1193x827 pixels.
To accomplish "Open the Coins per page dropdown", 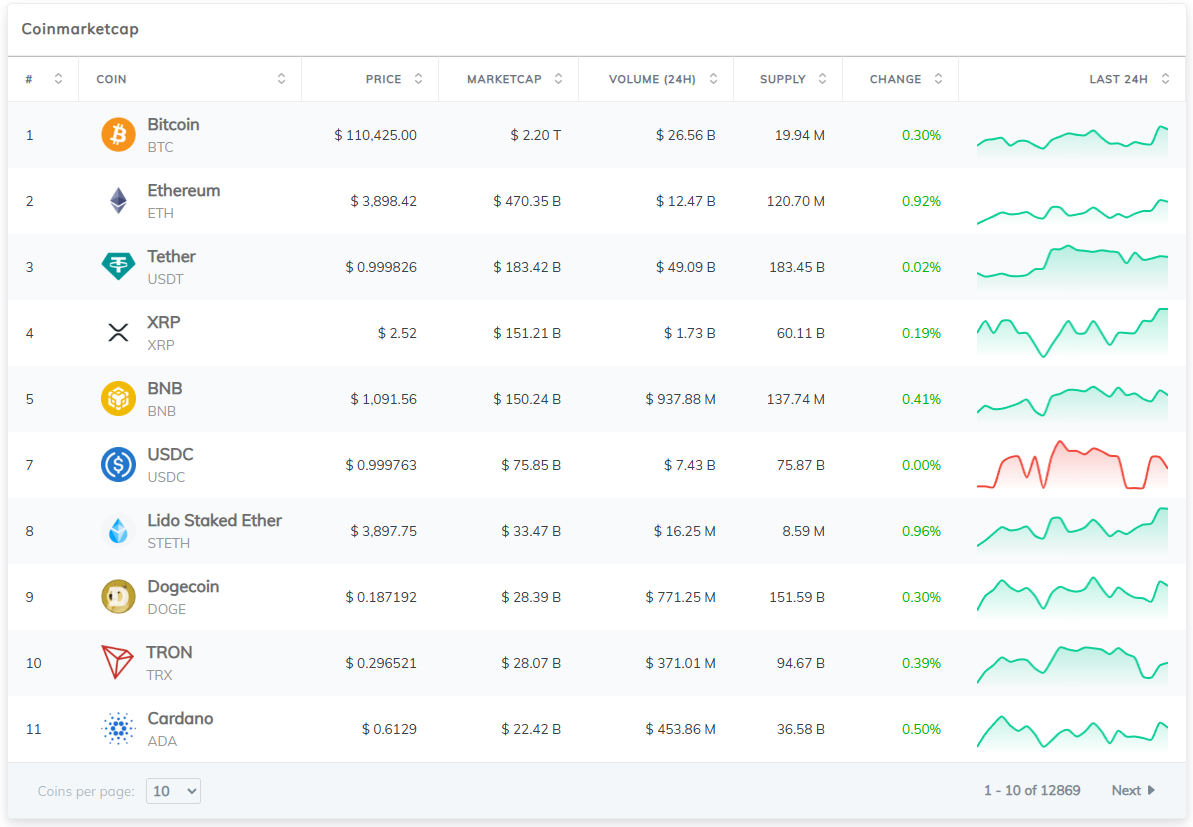I will (173, 791).
